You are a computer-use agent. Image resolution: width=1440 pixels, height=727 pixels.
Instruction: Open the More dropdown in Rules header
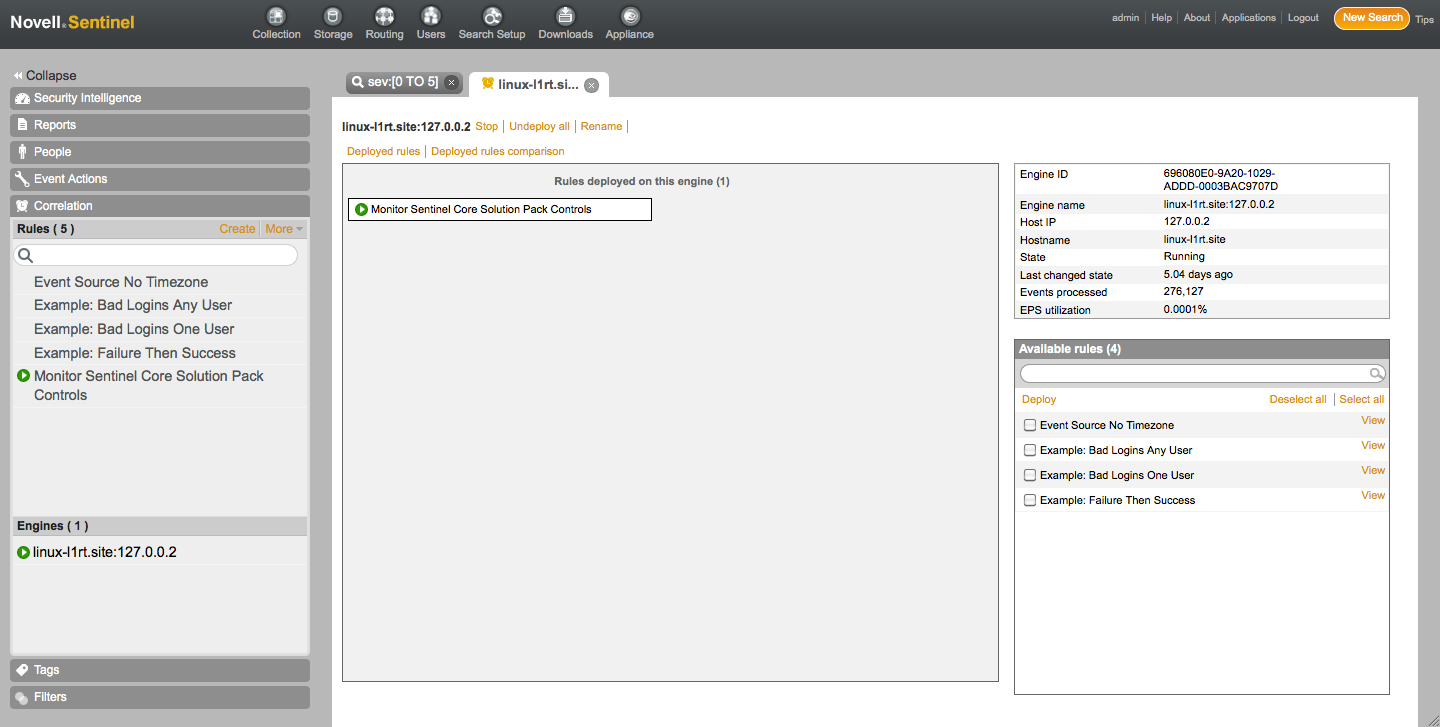pyautogui.click(x=283, y=229)
